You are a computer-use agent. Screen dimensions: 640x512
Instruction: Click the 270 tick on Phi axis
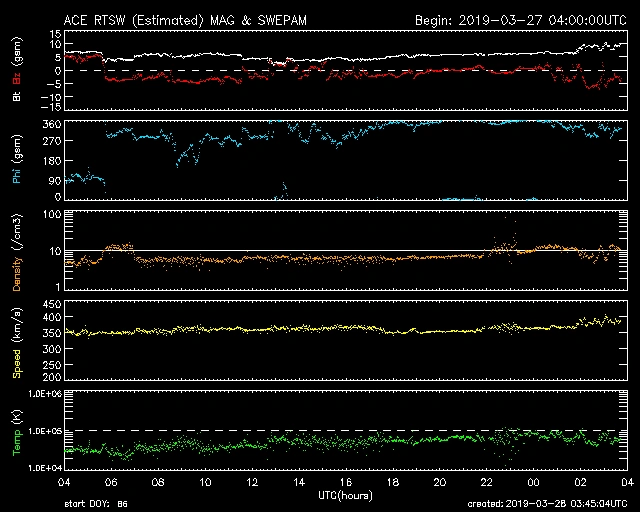tap(52, 141)
